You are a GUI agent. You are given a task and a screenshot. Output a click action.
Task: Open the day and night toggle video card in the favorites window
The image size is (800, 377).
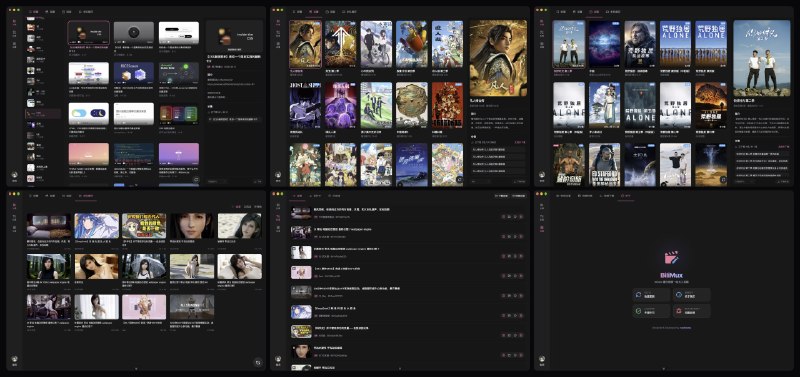(89, 114)
